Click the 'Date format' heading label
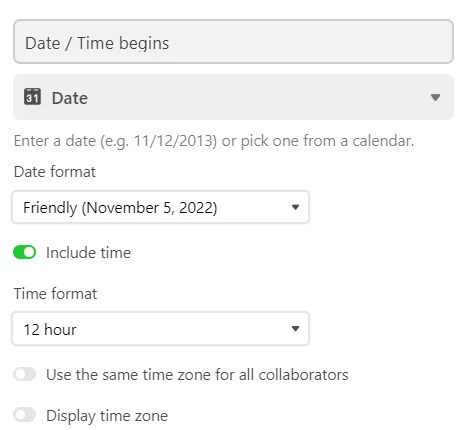 (x=55, y=172)
